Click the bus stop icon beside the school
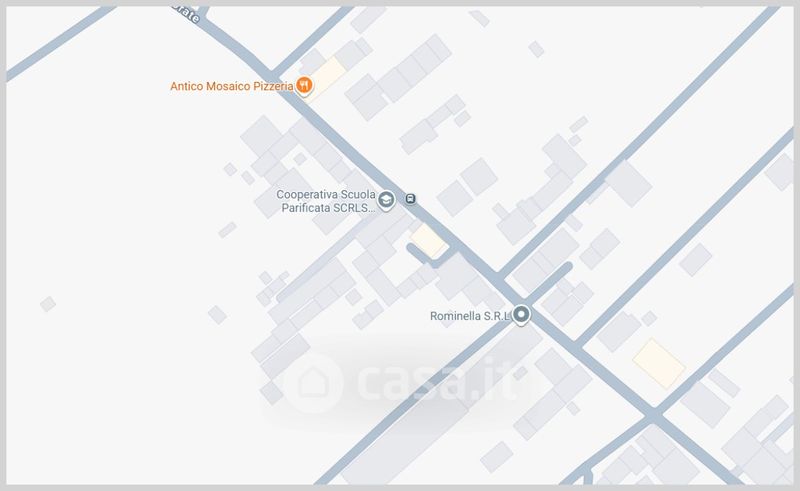The width and height of the screenshot is (800, 491). (411, 199)
